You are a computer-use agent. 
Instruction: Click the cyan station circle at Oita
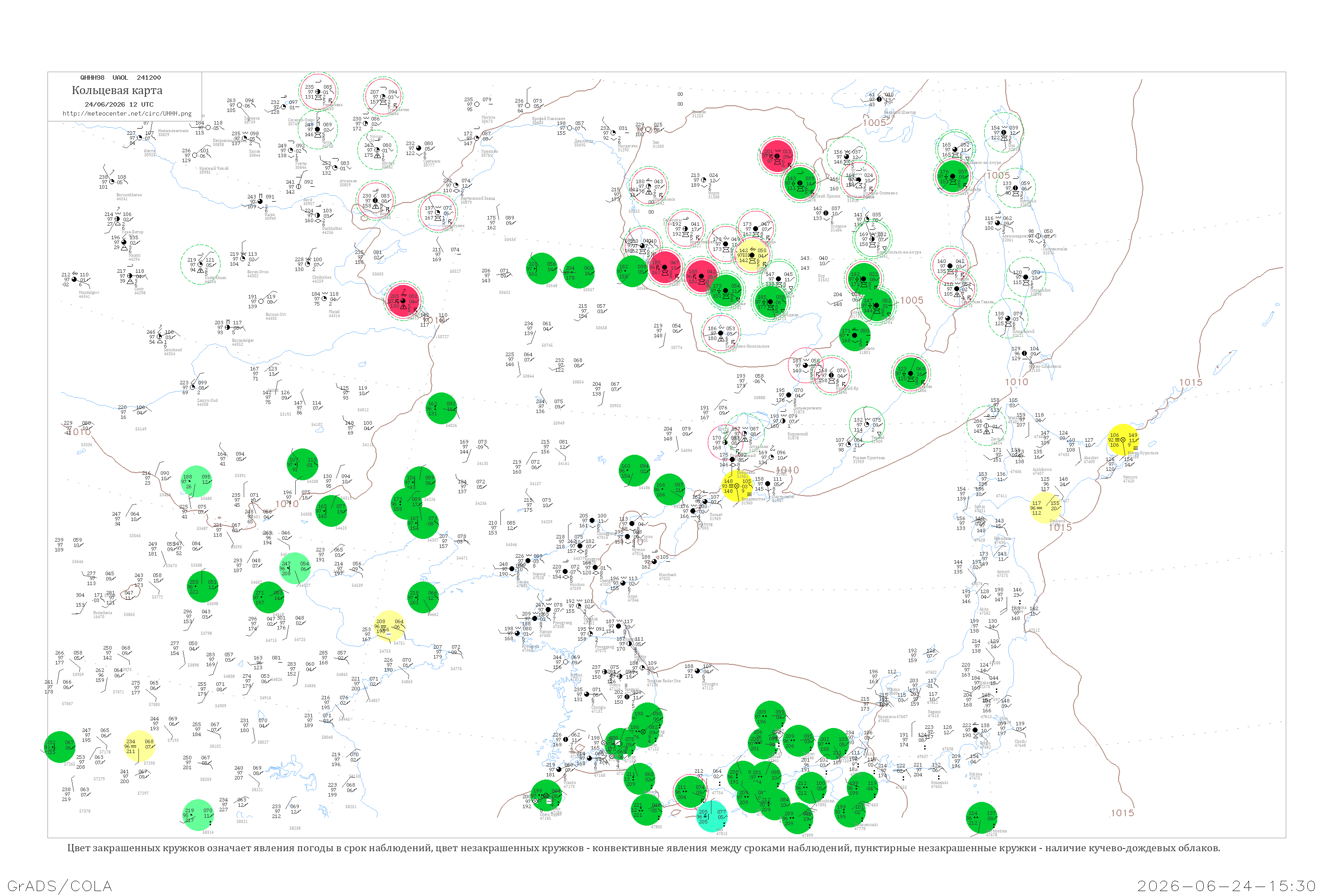point(712,817)
